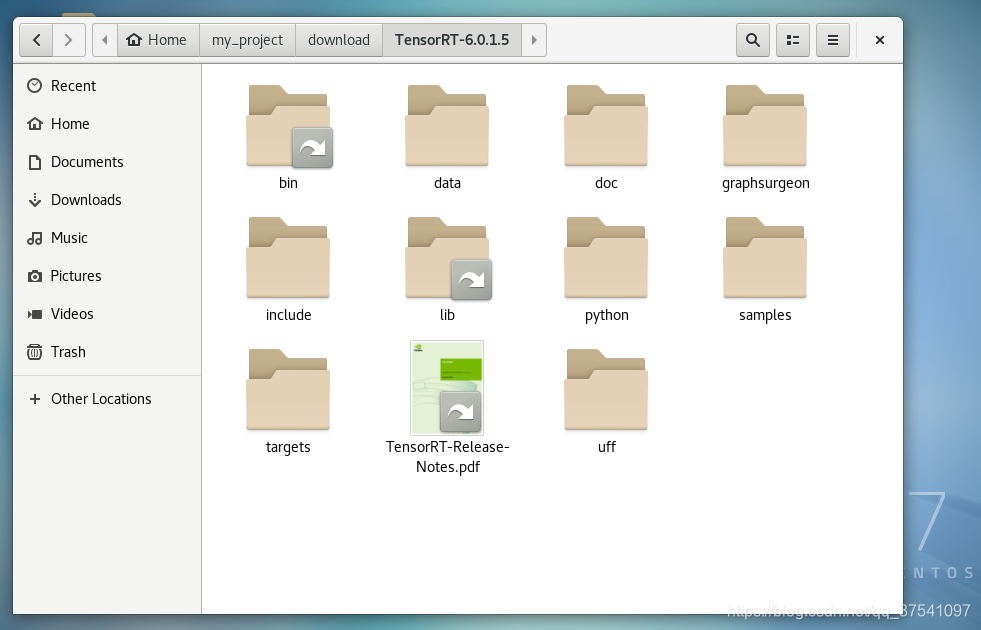The height and width of the screenshot is (630, 981).
Task: Go back with the back arrow button
Action: tap(36, 40)
